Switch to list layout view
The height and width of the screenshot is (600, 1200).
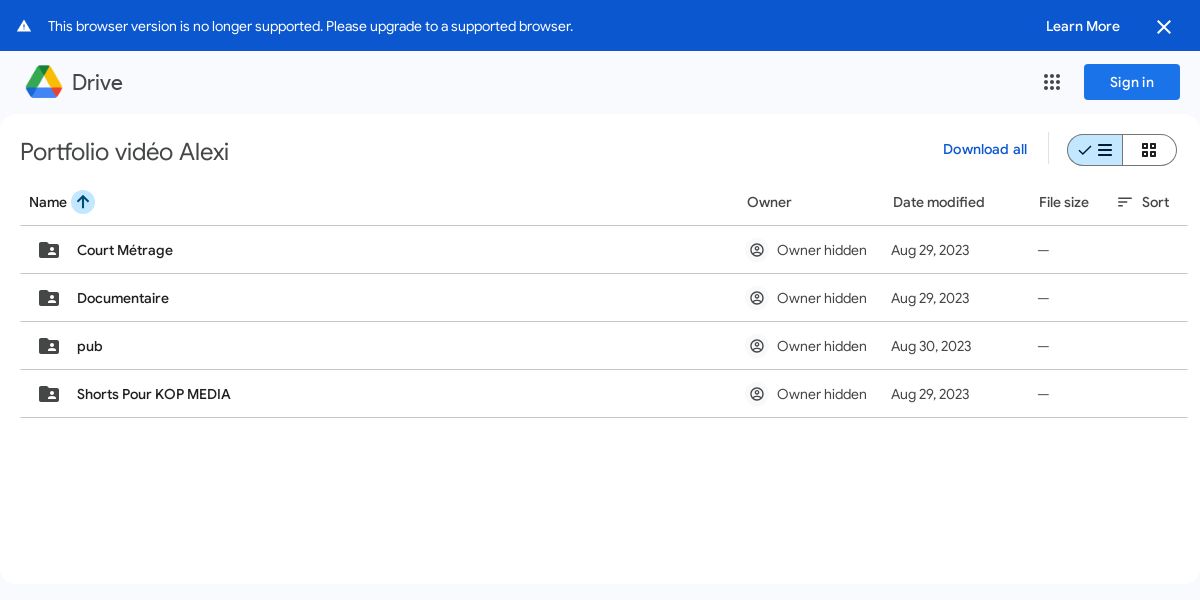coord(1095,150)
